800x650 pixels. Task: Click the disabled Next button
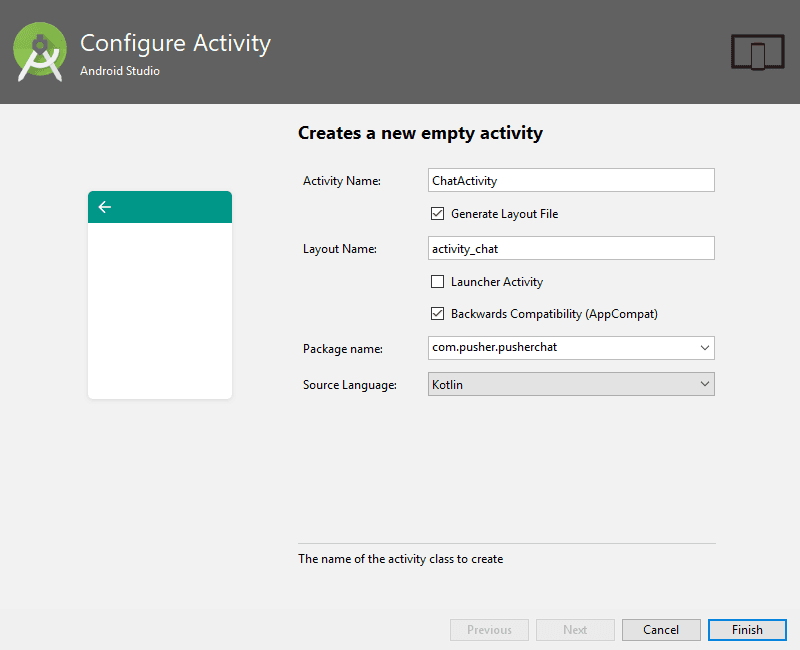575,630
